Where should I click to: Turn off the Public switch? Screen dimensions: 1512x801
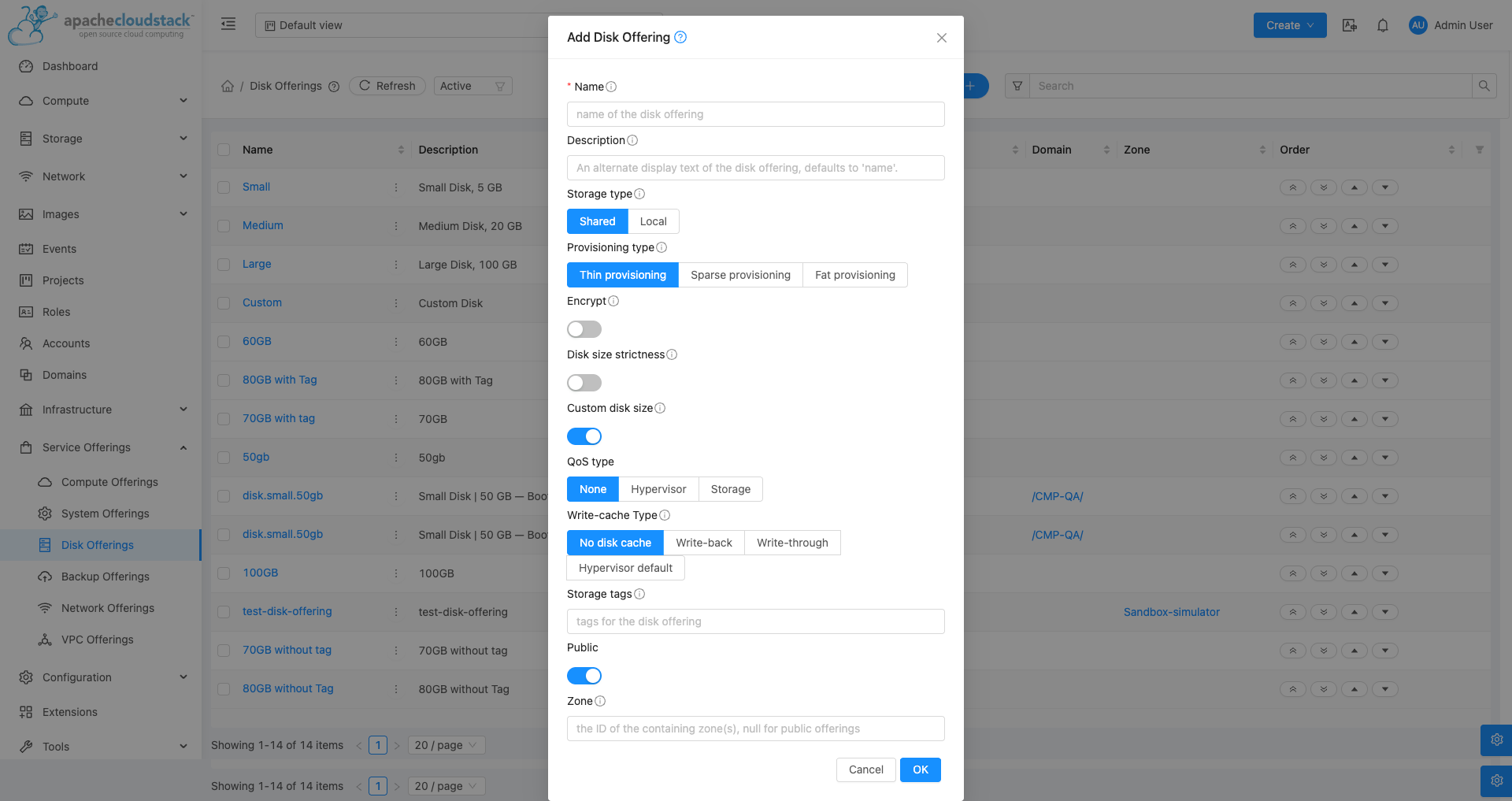tap(584, 676)
